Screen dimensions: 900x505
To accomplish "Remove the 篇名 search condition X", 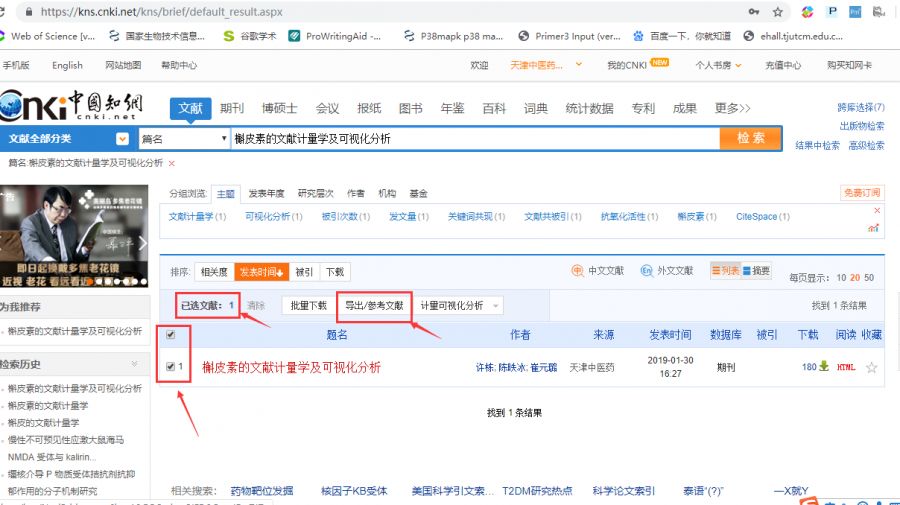I will pyautogui.click(x=172, y=164).
